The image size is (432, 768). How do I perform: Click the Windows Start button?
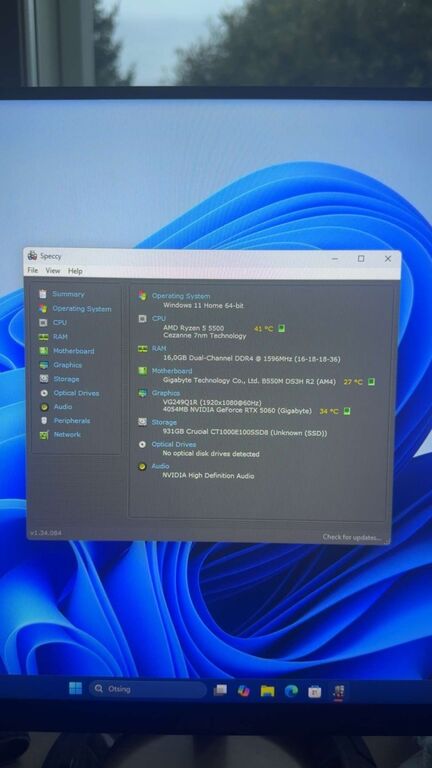pyautogui.click(x=75, y=688)
